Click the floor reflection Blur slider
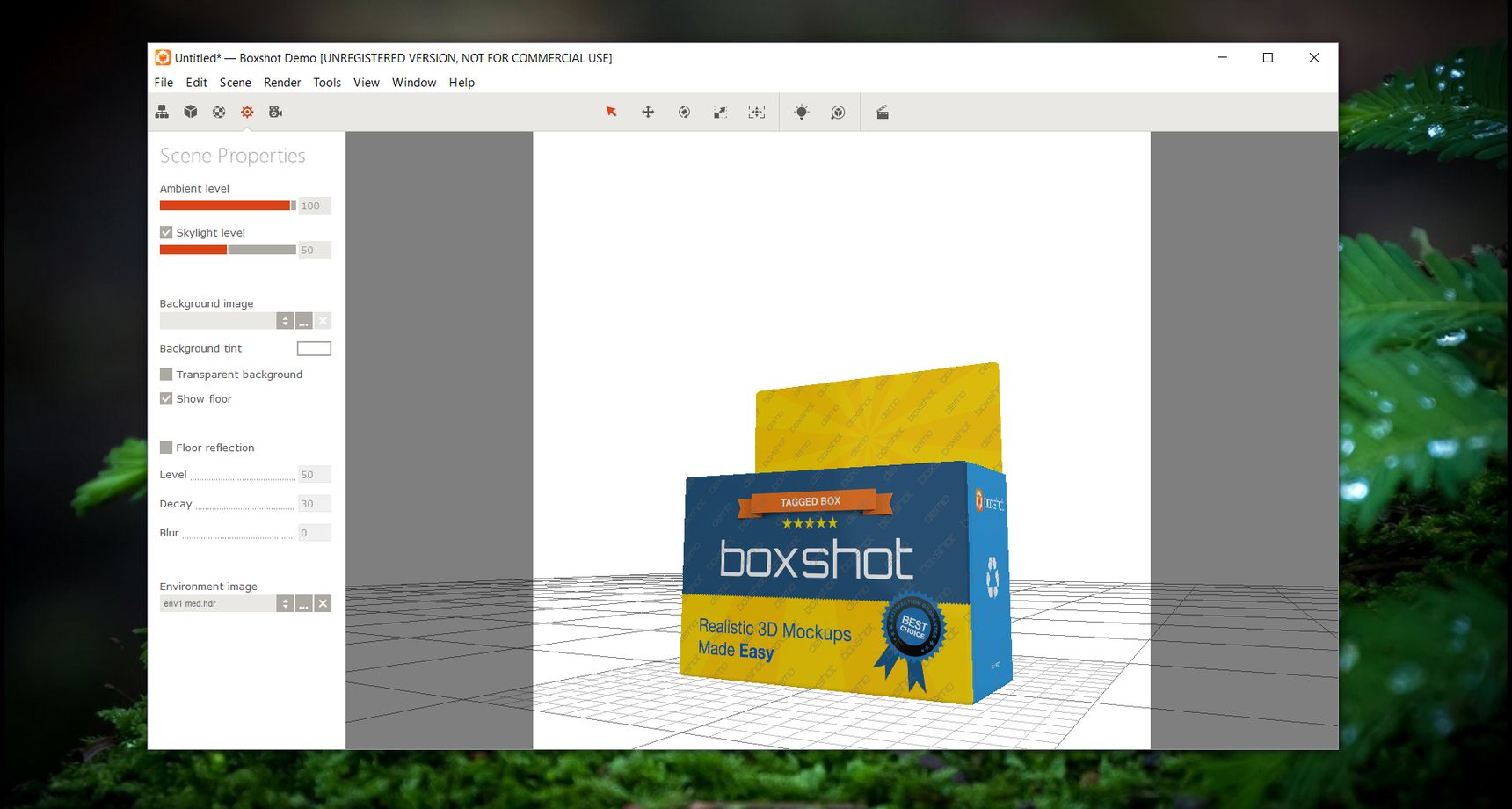Screen dimensions: 1512x809 (x=239, y=536)
